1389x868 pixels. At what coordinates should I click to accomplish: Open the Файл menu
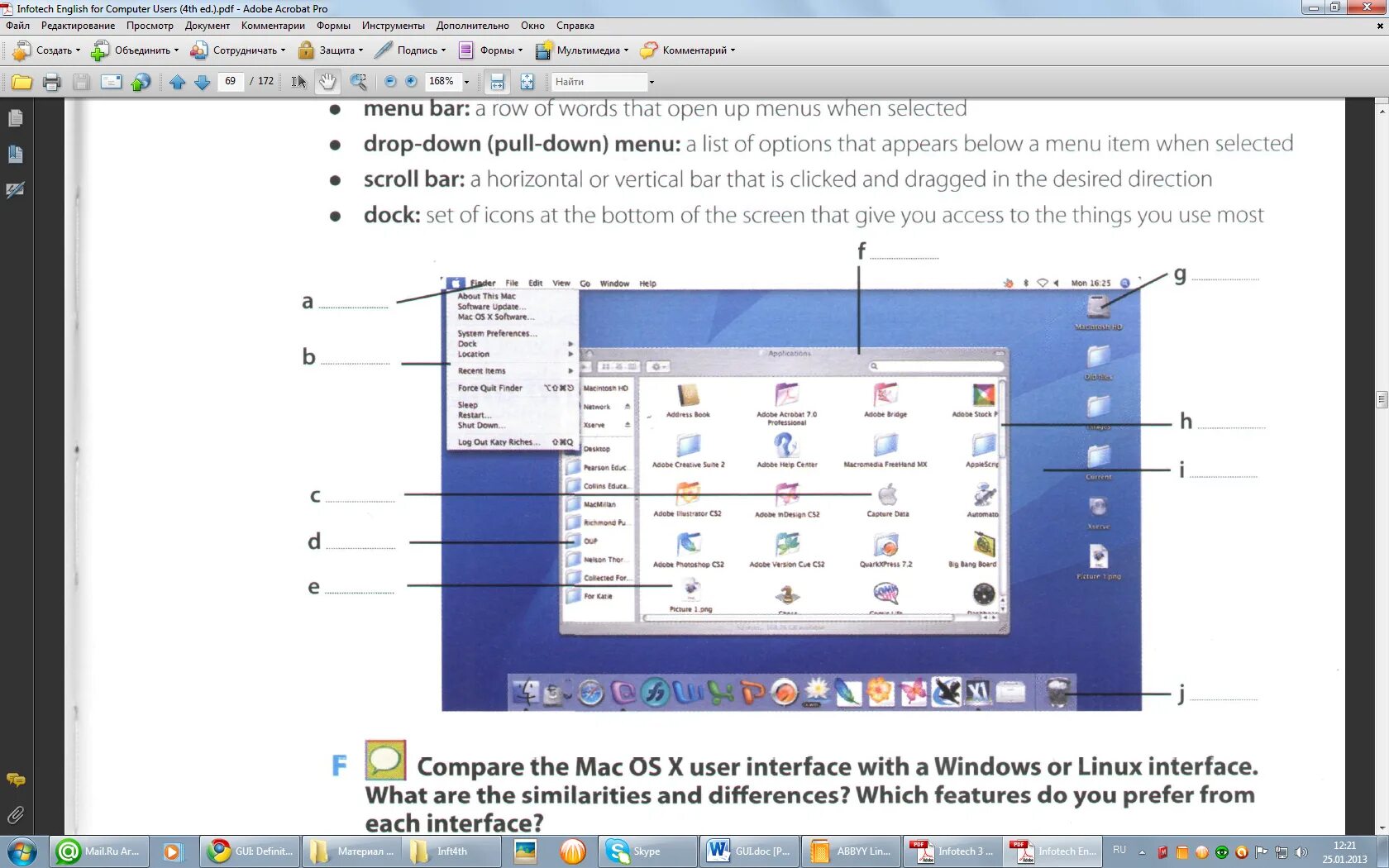tap(18, 26)
